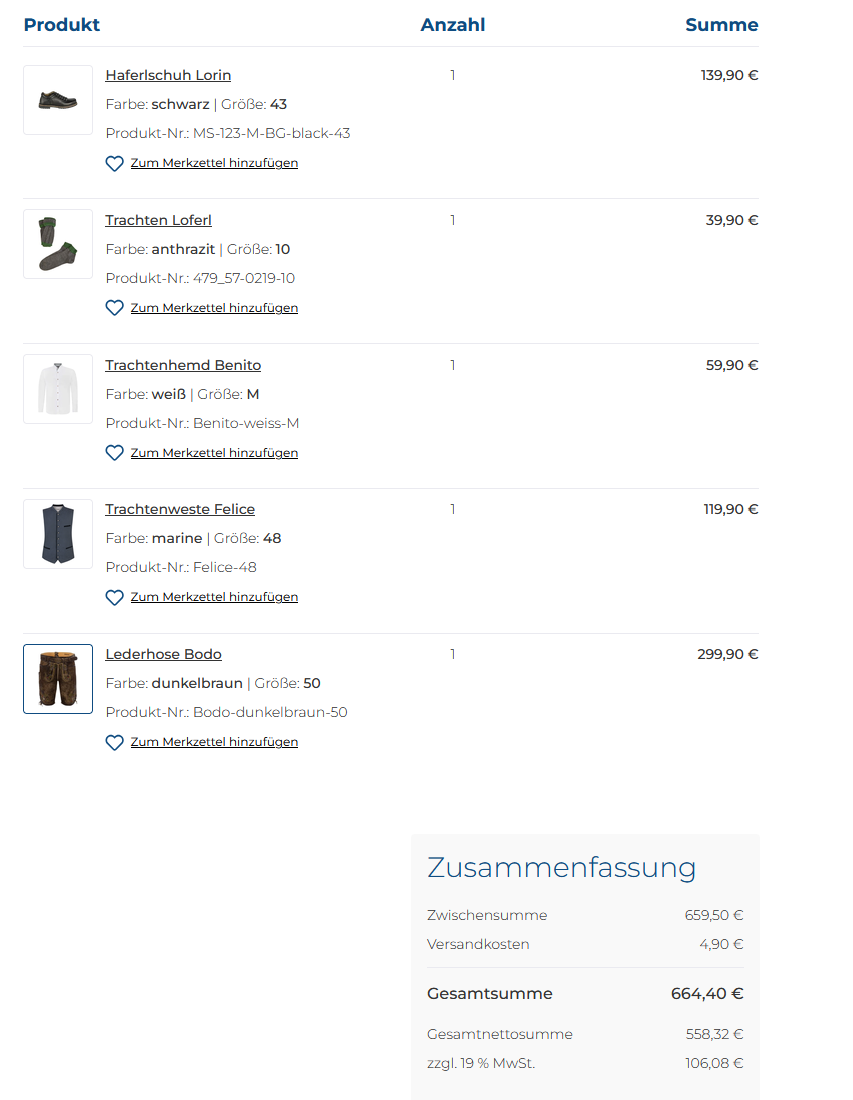Click navy vest thumbnail image
853x1100 pixels.
(58, 534)
